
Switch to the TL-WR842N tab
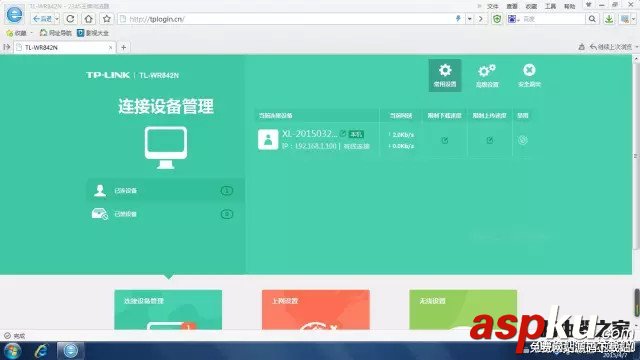coord(65,47)
